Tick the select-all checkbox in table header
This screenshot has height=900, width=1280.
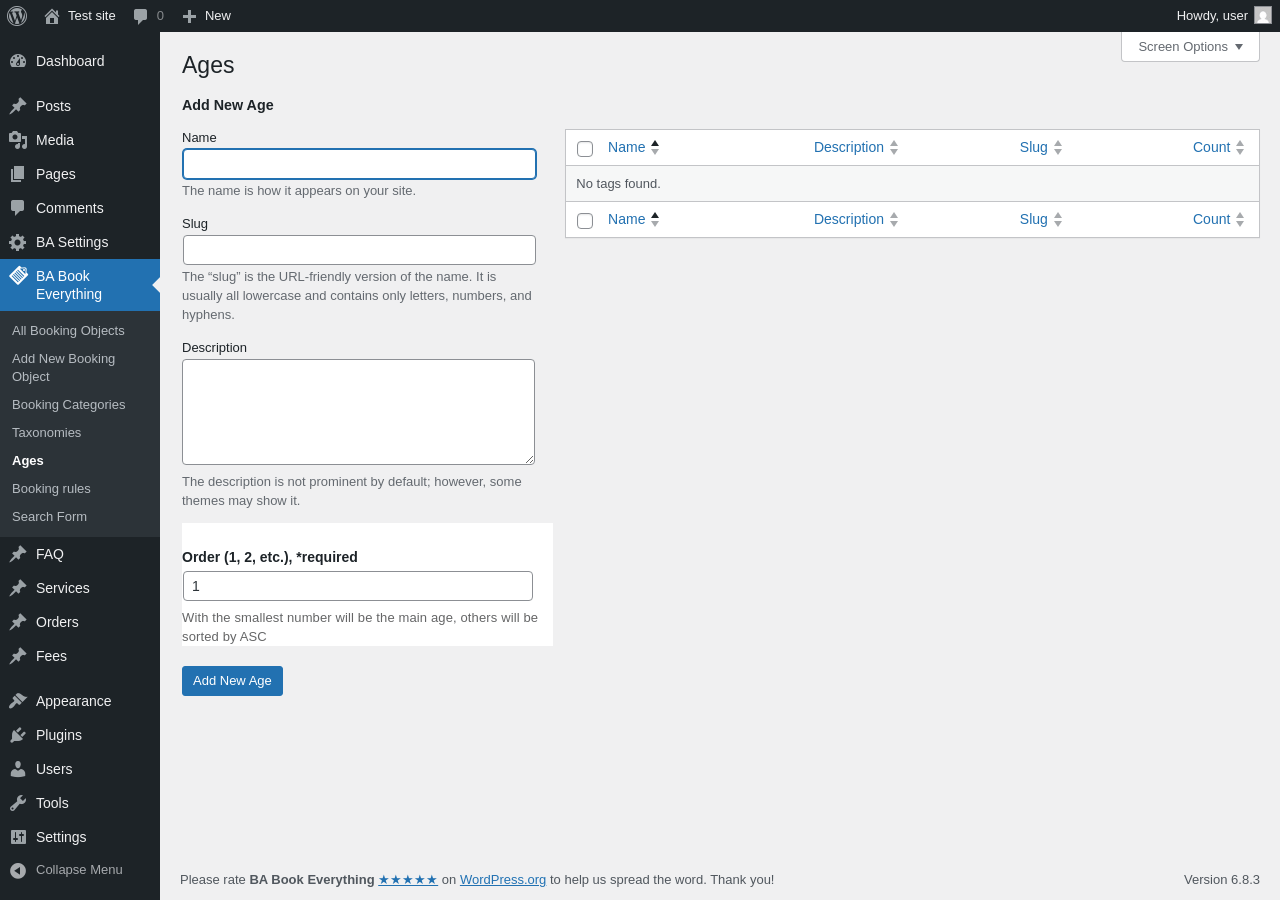tap(585, 149)
